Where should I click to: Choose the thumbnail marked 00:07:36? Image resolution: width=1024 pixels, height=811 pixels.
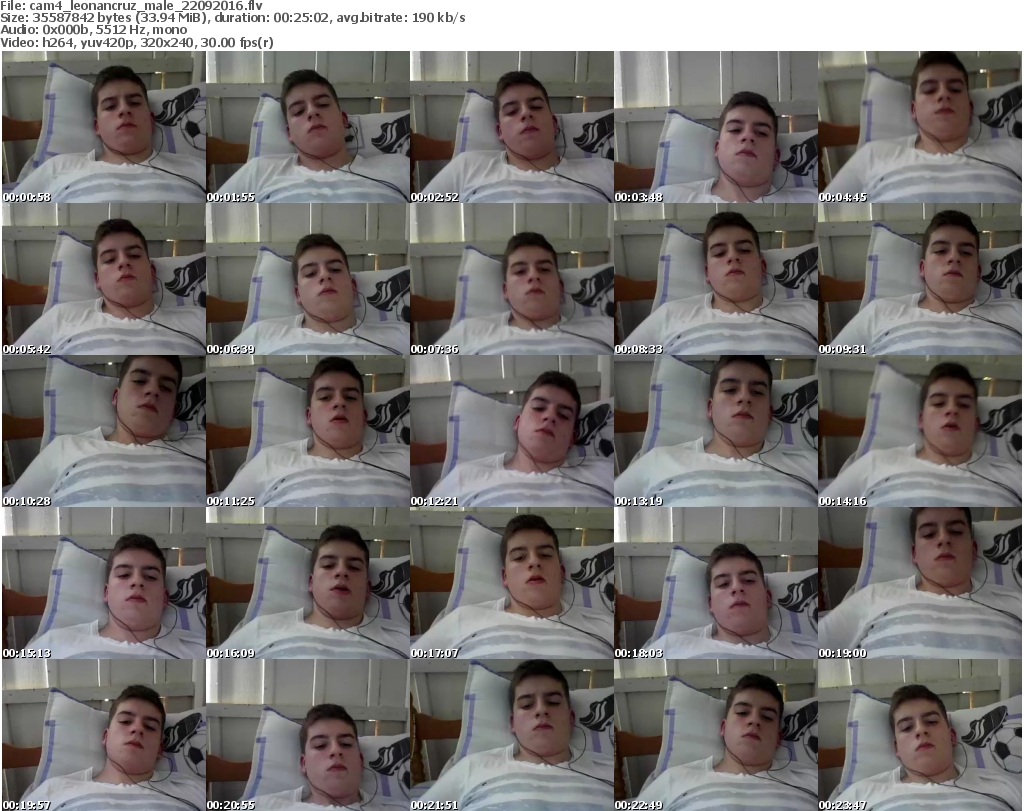511,279
